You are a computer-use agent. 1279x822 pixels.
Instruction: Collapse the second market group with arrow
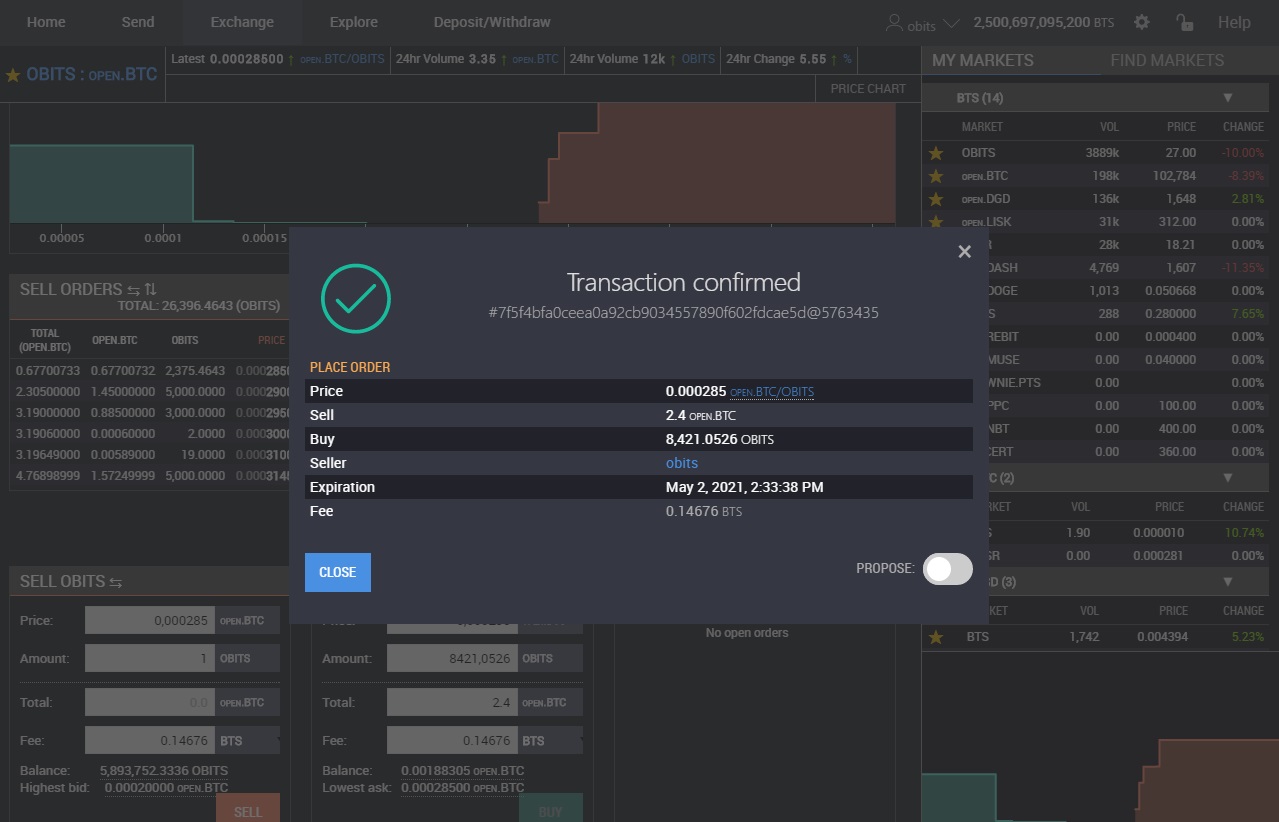(1228, 478)
